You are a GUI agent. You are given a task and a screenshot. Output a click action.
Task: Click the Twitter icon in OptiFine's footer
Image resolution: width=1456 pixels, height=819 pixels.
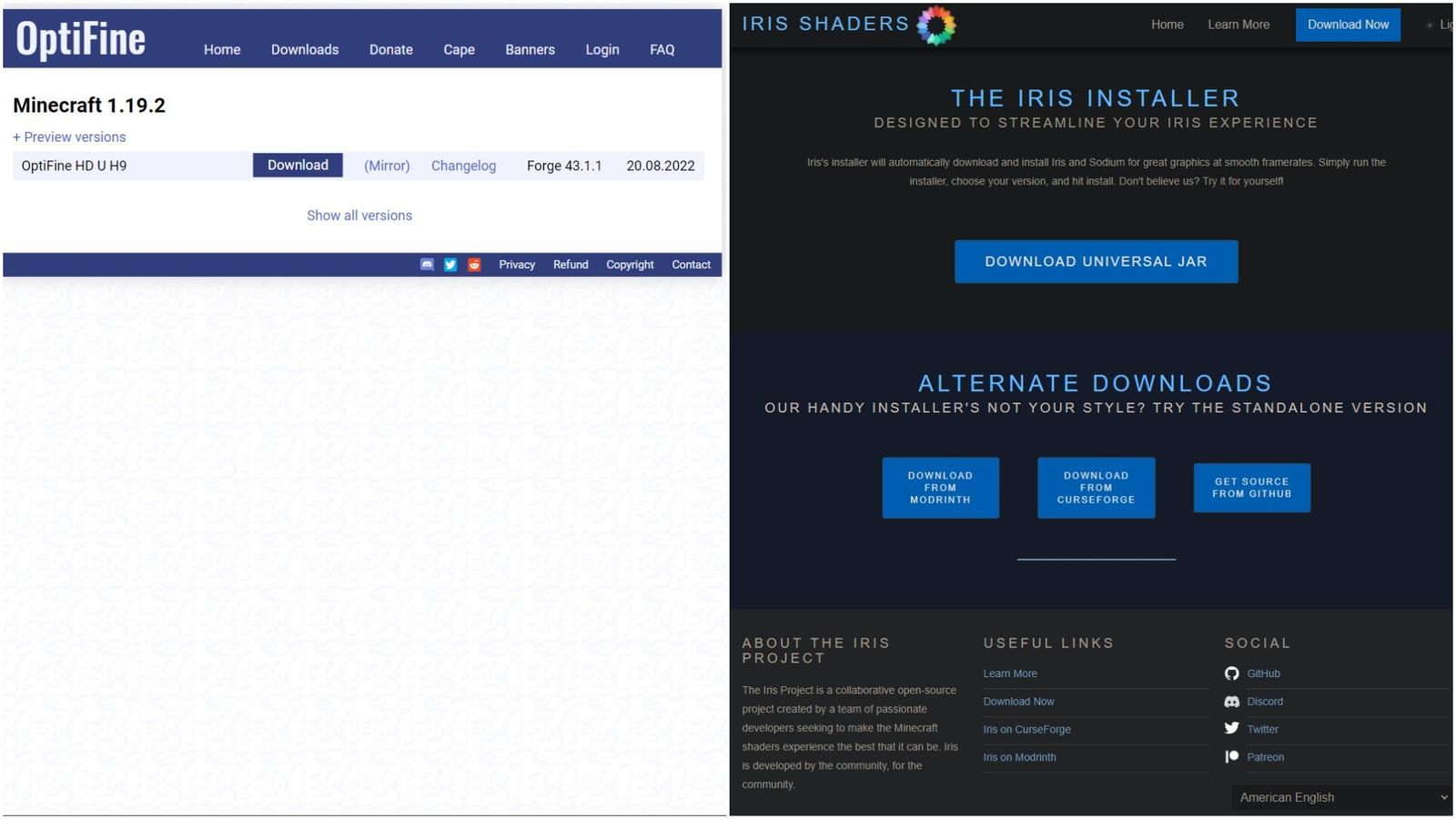click(450, 264)
